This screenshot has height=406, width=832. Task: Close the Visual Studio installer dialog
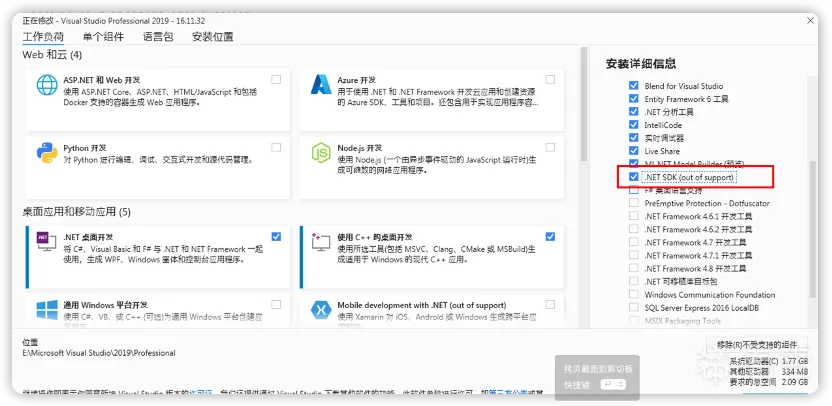810,21
